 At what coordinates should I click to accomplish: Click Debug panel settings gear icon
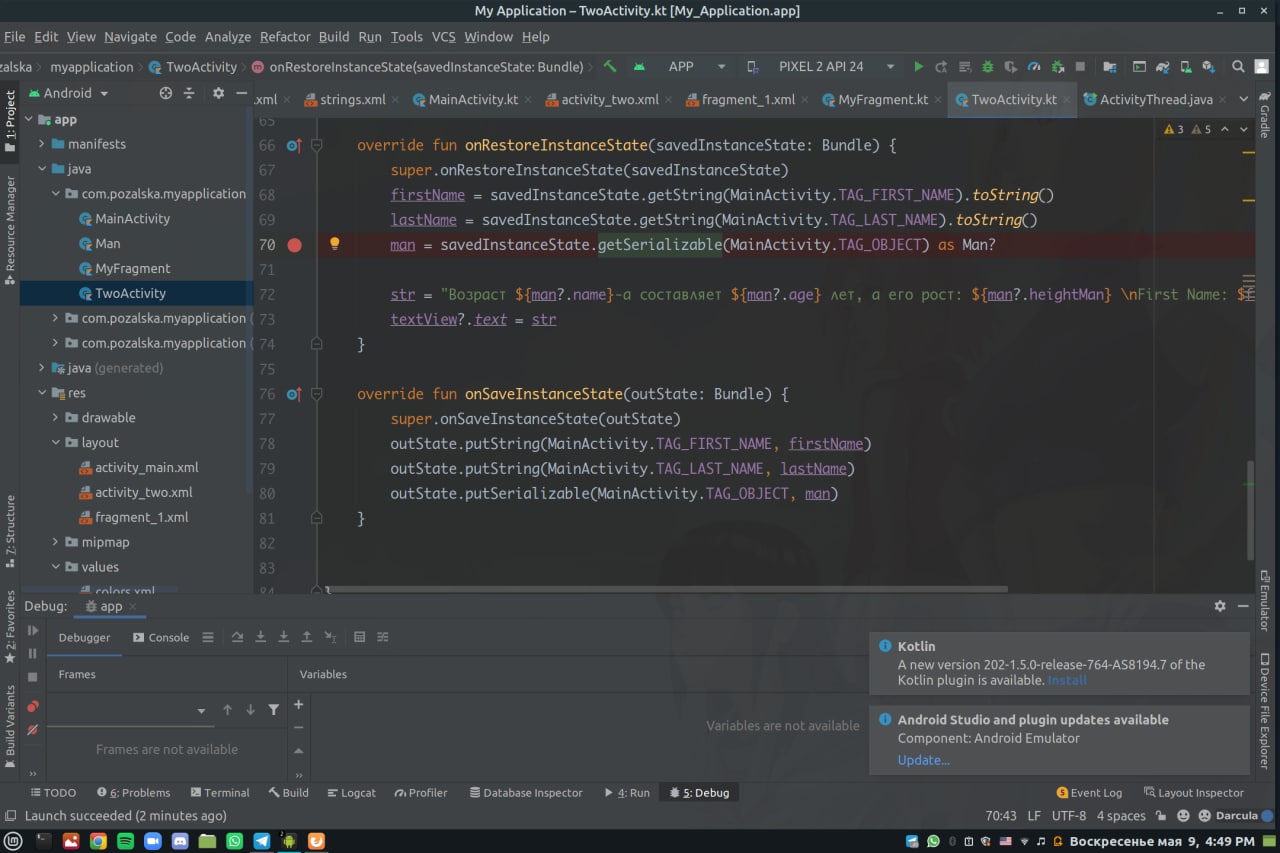coord(1220,606)
